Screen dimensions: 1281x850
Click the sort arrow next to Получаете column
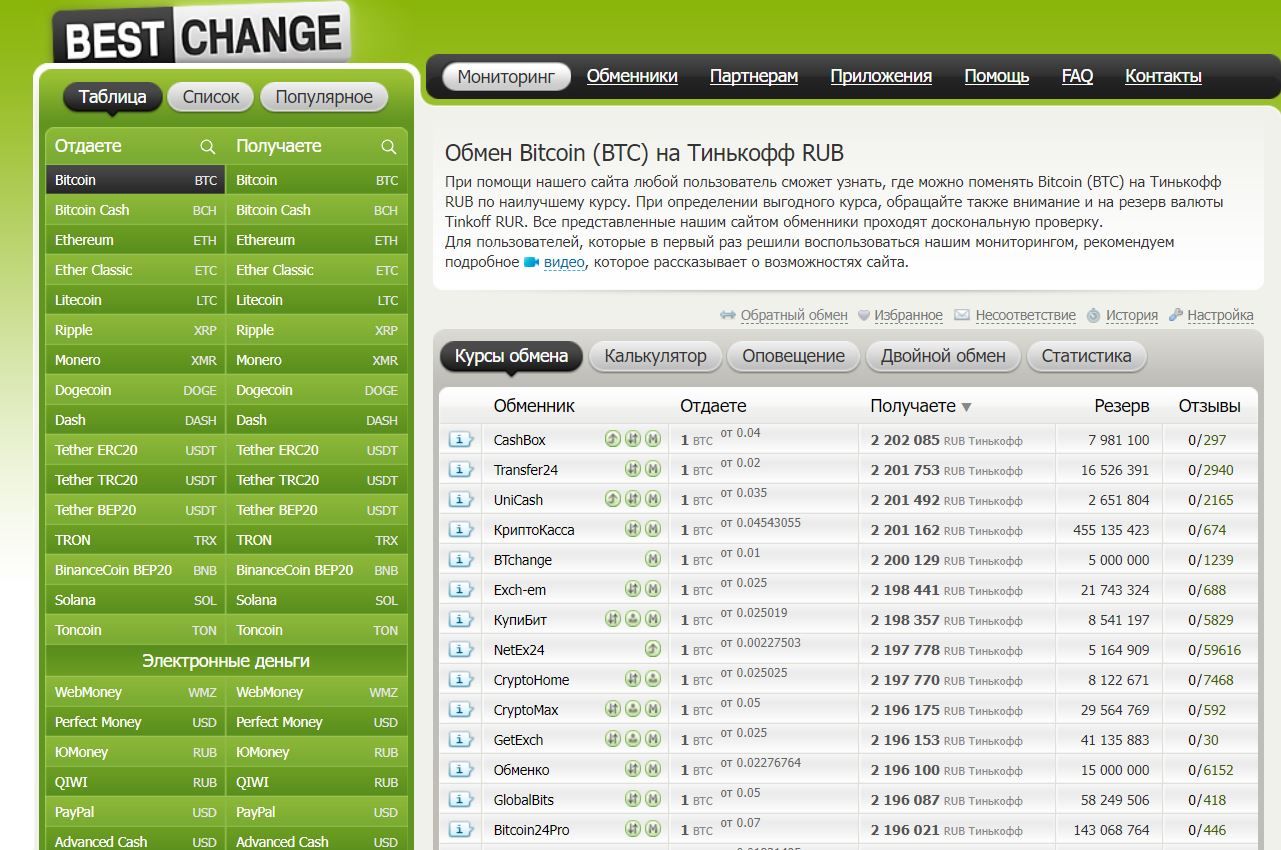pos(966,407)
